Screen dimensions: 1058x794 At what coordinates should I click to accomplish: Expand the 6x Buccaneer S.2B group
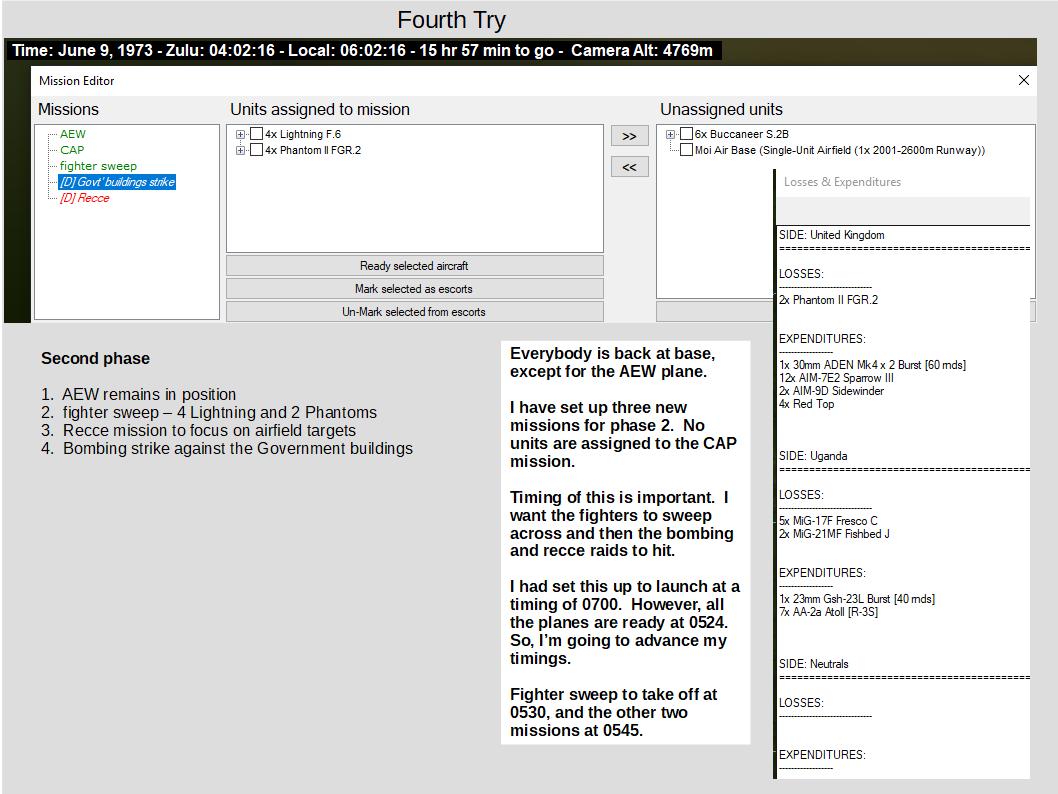(x=670, y=134)
